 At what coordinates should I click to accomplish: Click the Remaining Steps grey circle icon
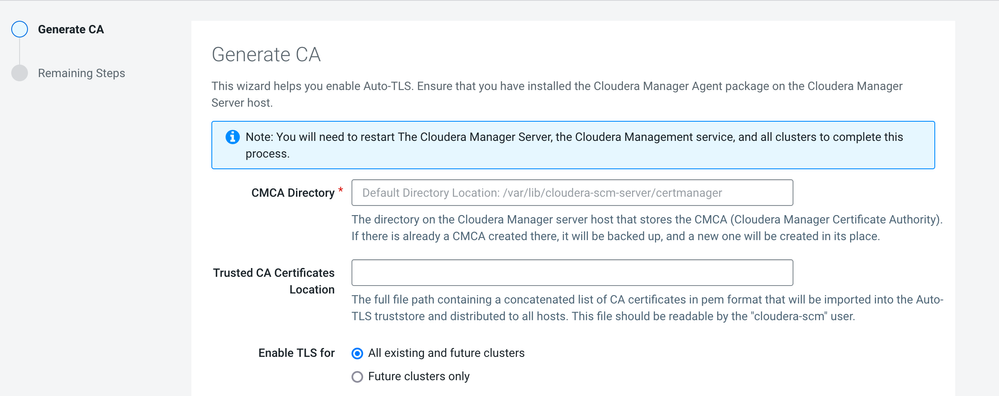pos(20,73)
